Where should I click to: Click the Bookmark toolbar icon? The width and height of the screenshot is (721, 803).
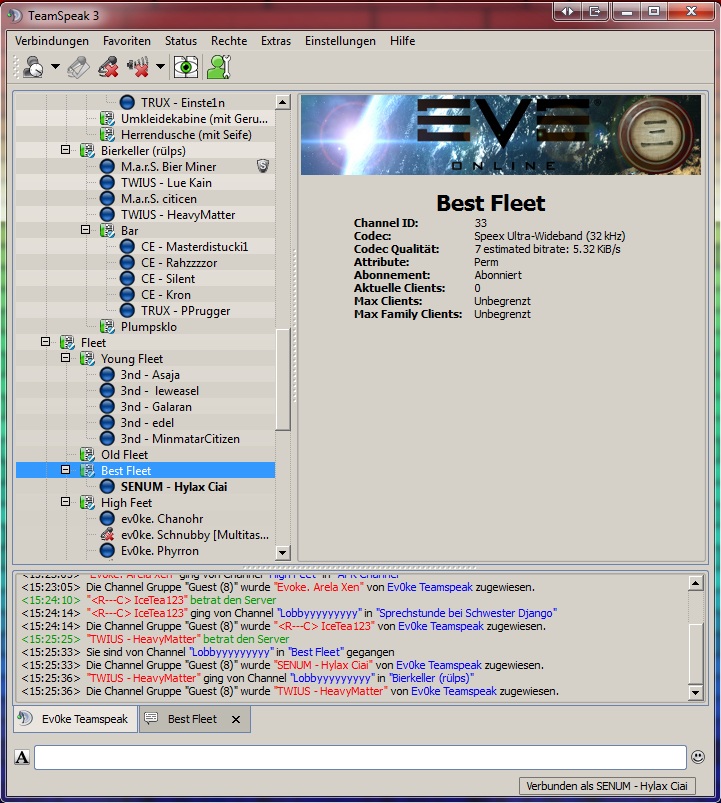click(78, 67)
